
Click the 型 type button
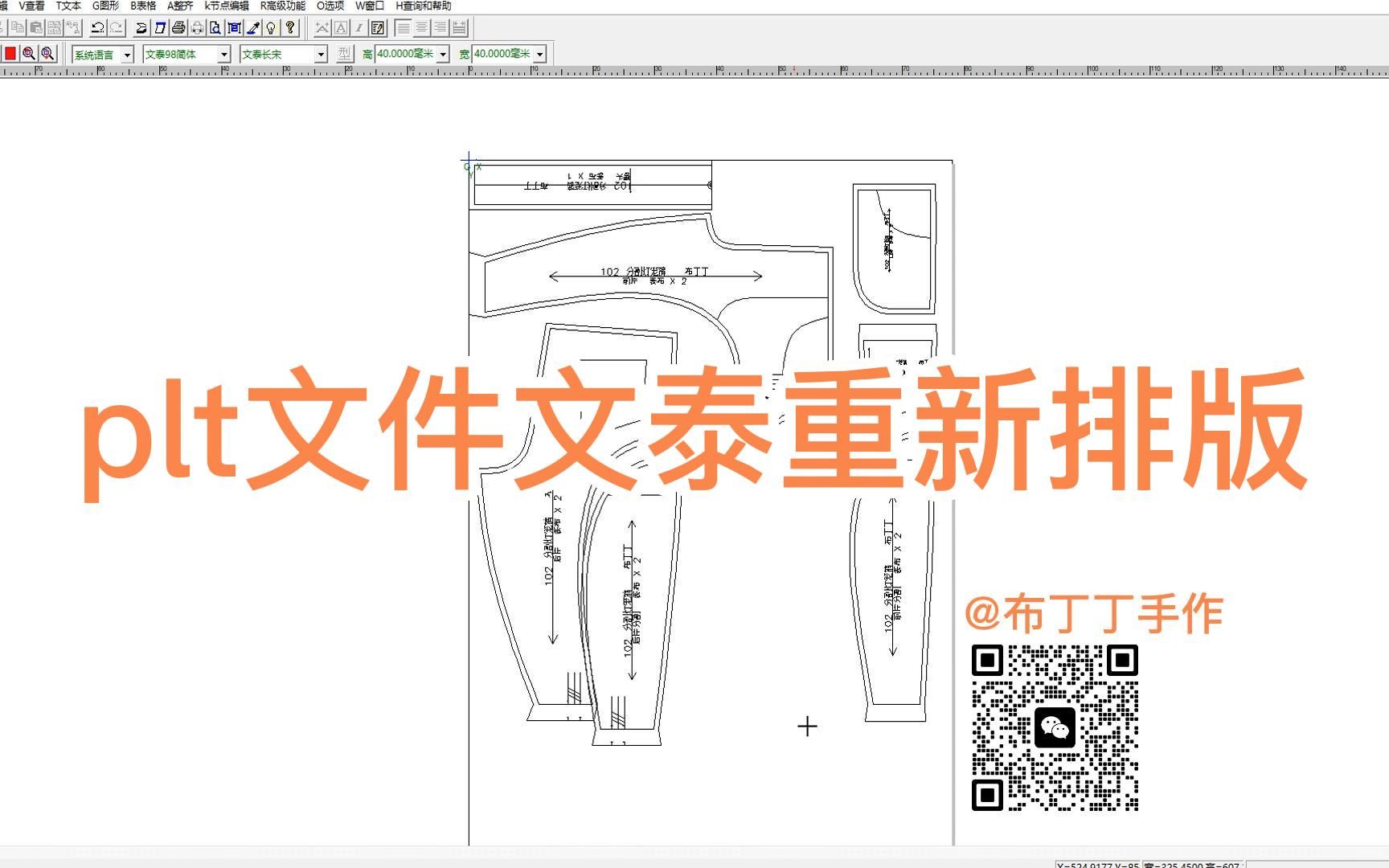point(346,55)
